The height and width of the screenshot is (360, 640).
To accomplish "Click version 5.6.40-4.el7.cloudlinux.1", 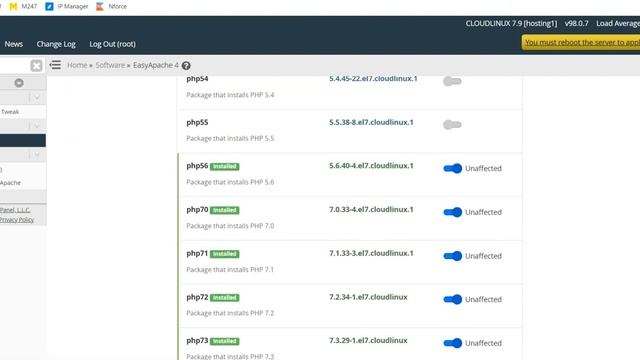I will (x=371, y=166).
